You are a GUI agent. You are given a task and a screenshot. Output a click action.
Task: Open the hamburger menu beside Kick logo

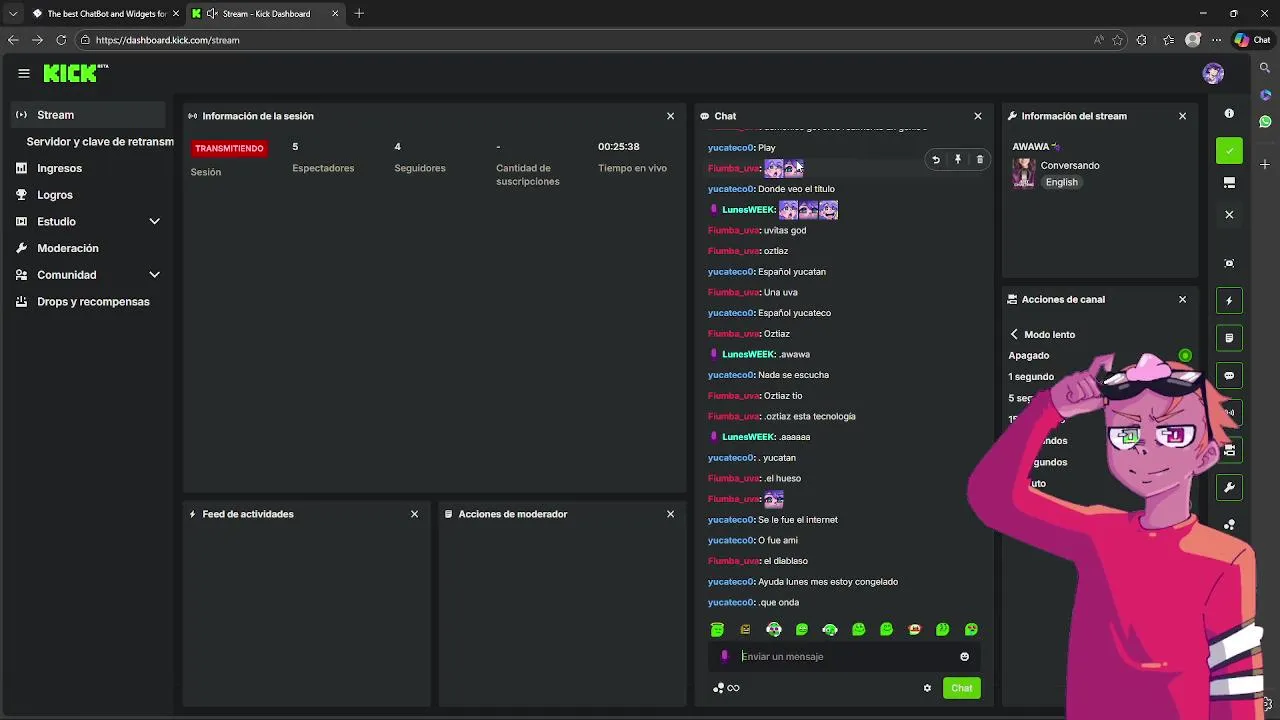click(24, 73)
